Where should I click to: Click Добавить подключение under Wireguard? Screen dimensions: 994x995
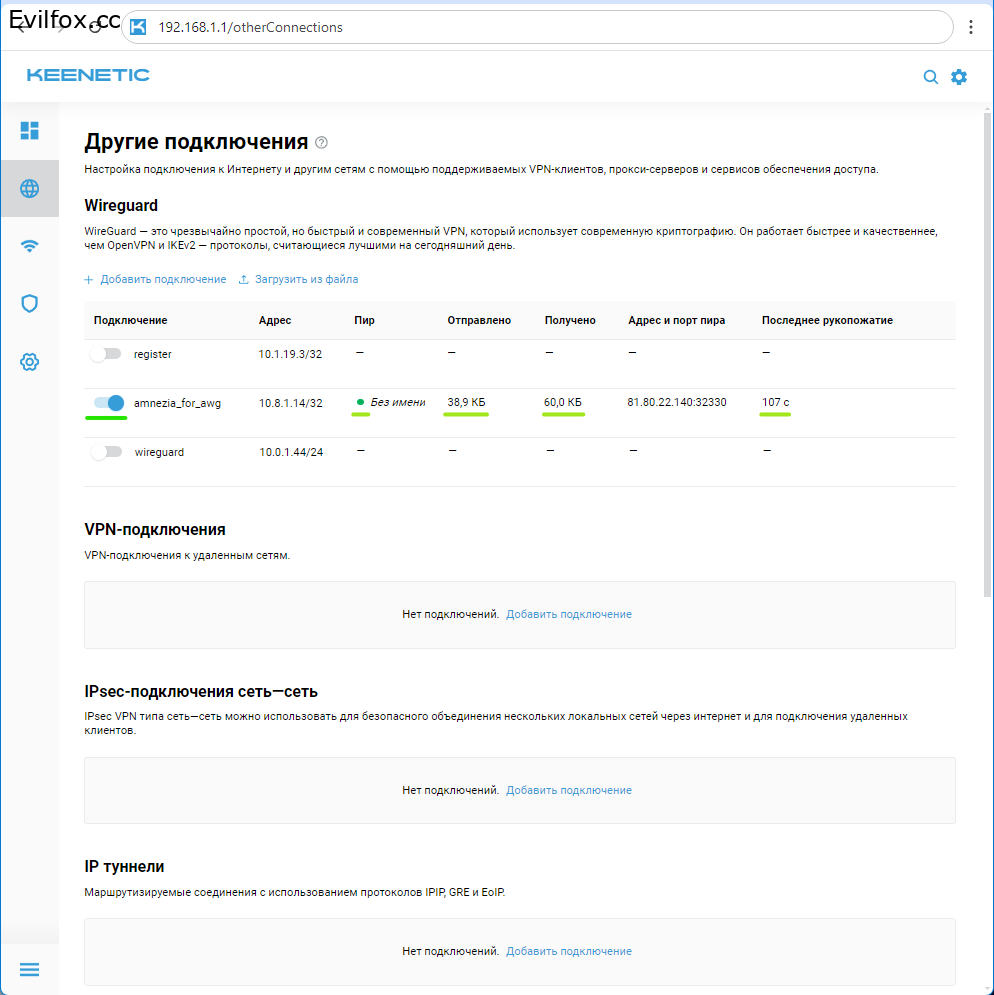click(x=156, y=279)
